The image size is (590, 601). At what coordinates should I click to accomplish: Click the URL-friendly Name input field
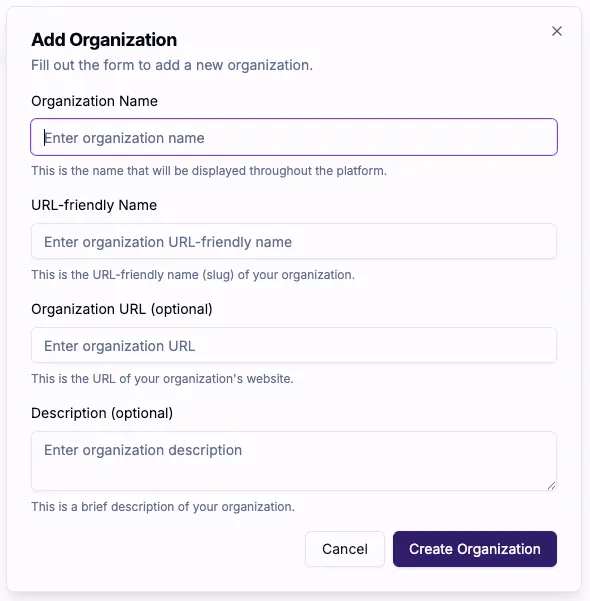click(x=294, y=241)
